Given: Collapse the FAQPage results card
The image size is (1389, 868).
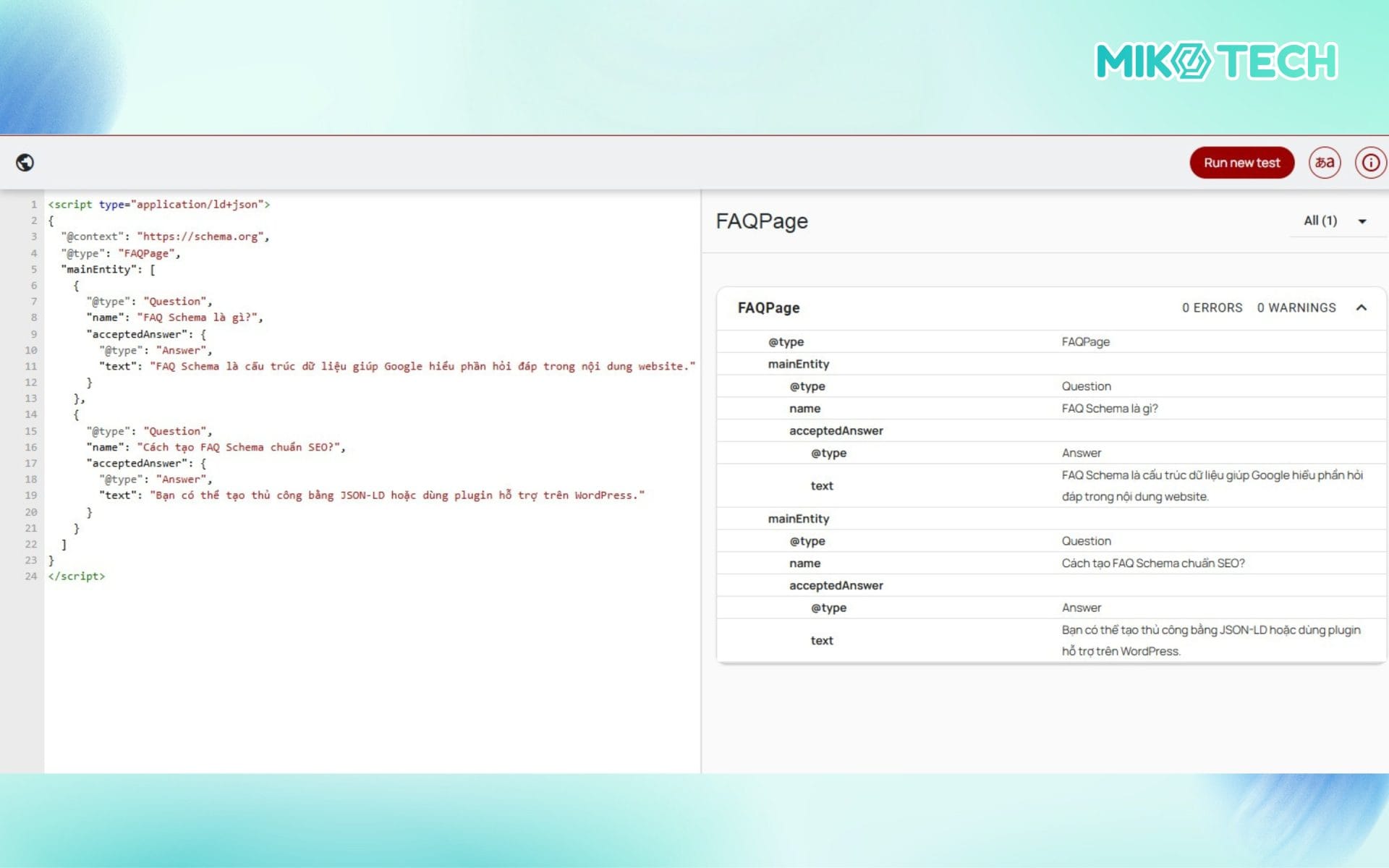Looking at the screenshot, I should tap(1361, 308).
